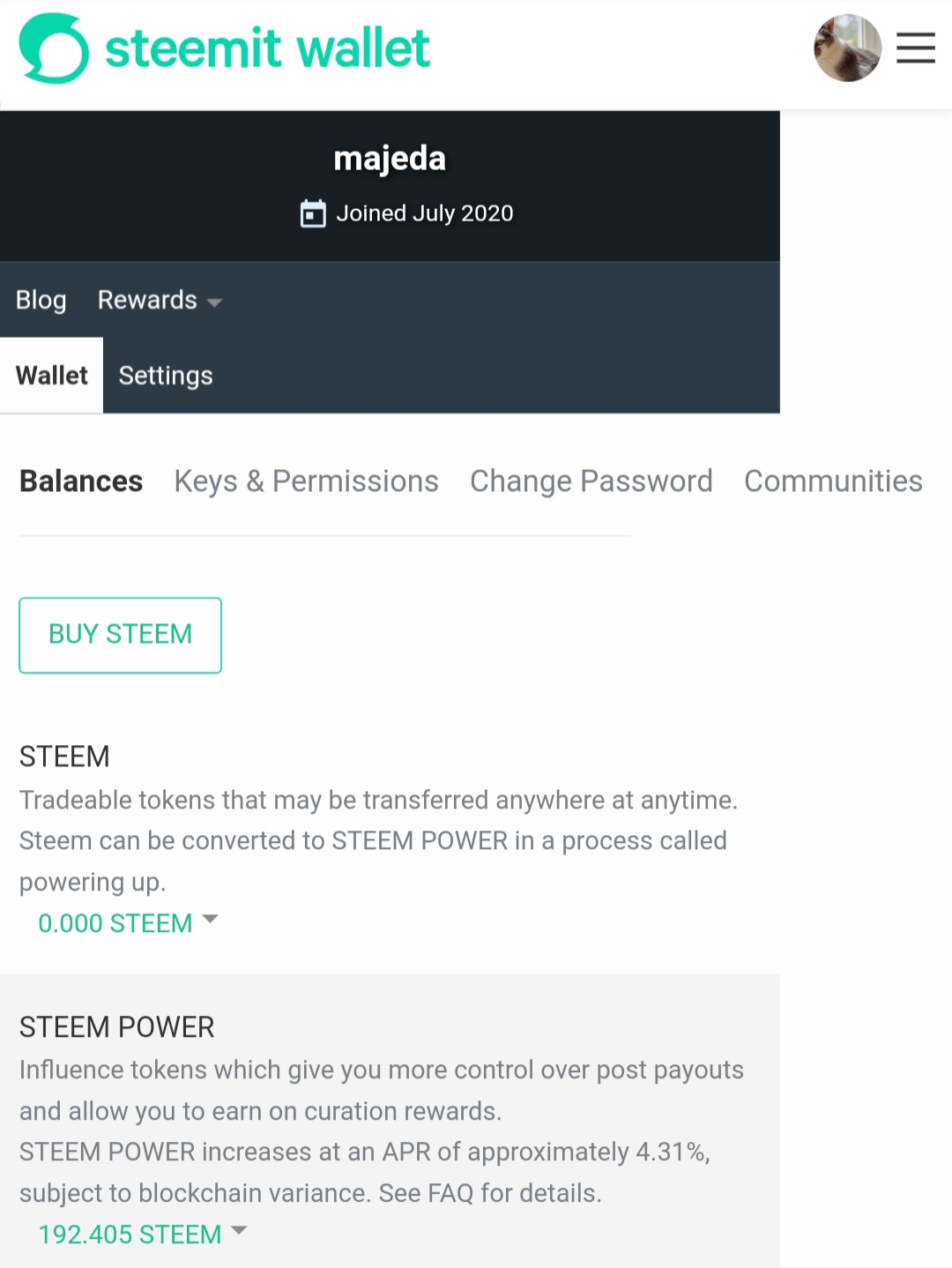Click the Steemit logo icon
Viewport: 952px width, 1268px height.
tap(54, 48)
